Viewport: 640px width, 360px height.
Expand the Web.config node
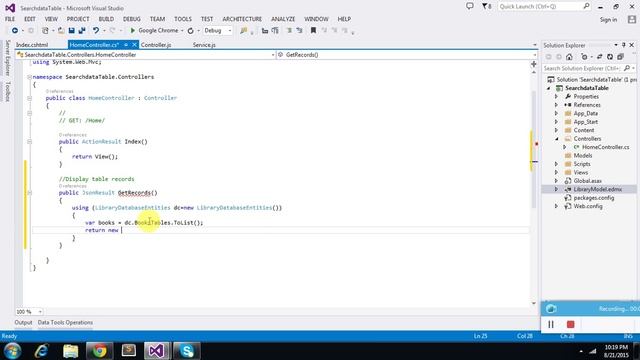click(x=556, y=206)
